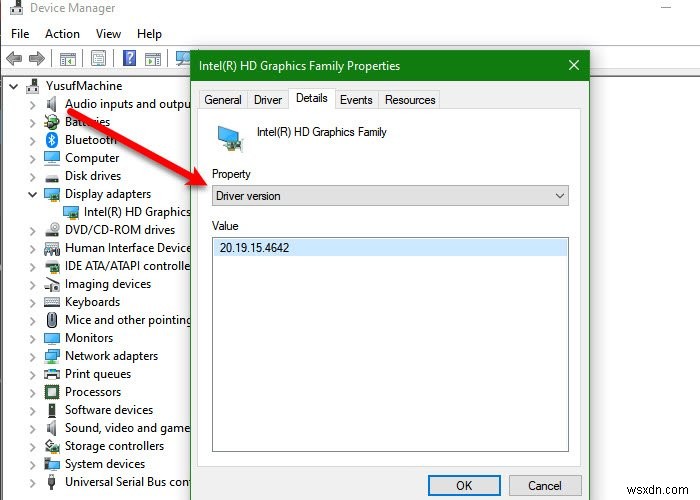Expand the System devices category arrow

(x=33, y=464)
